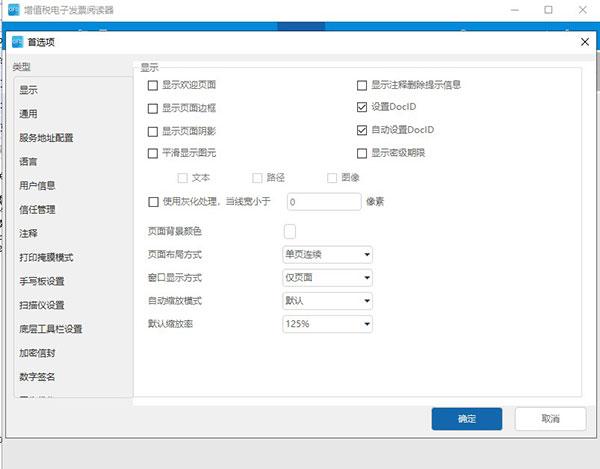This screenshot has height=469, width=600.
Task: Close the 首选项 dialog
Action: point(585,42)
